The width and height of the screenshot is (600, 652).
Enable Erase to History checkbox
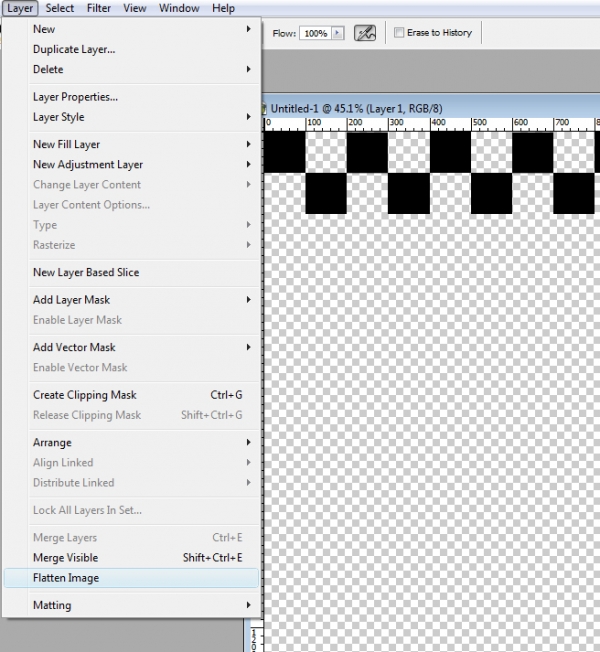point(399,32)
